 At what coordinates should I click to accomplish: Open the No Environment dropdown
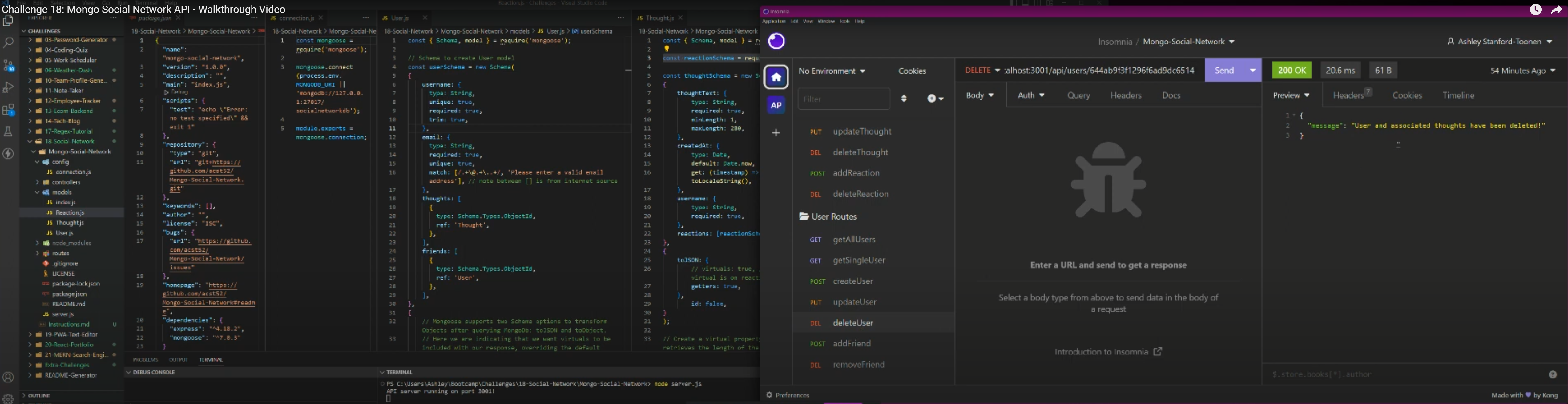tap(832, 71)
